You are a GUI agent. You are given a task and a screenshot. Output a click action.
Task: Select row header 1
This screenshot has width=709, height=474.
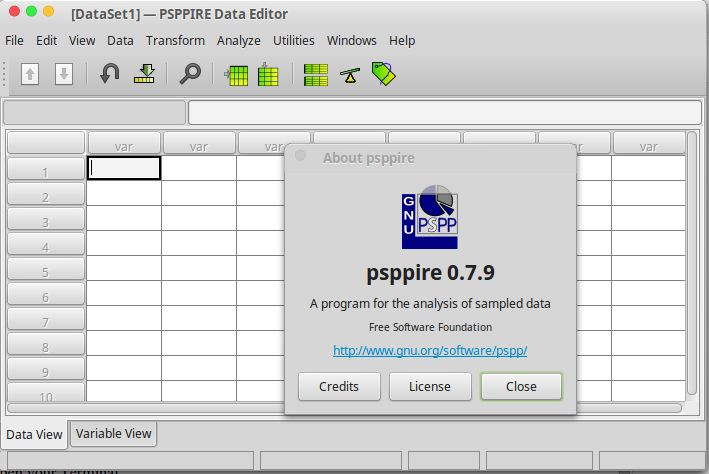pos(46,169)
